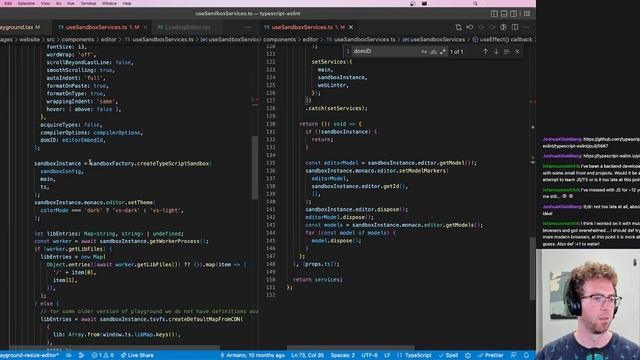Open the Selection menu
The height and width of the screenshot is (360, 640).
(x=26, y=3)
